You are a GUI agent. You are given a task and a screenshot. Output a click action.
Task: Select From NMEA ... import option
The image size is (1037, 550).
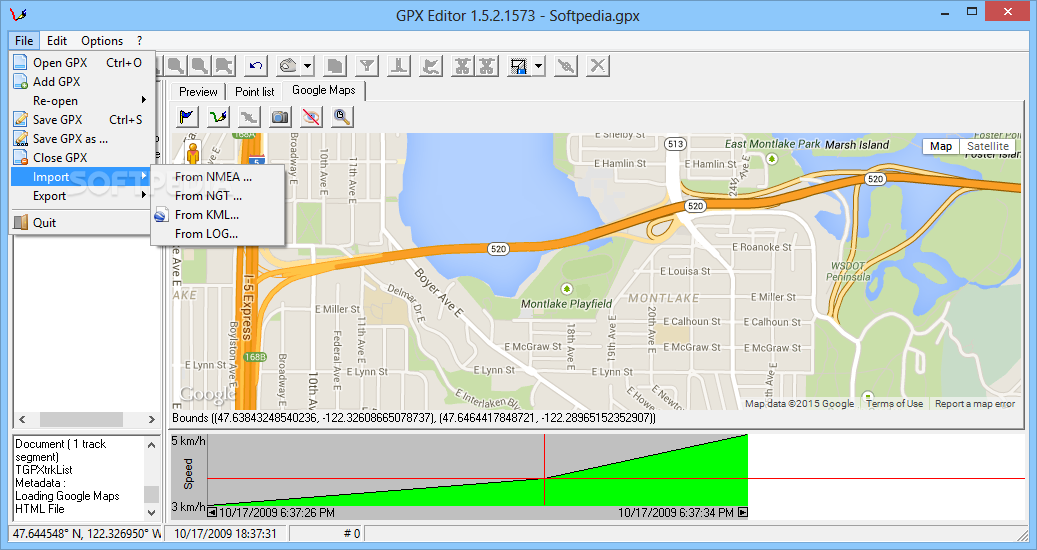click(218, 177)
